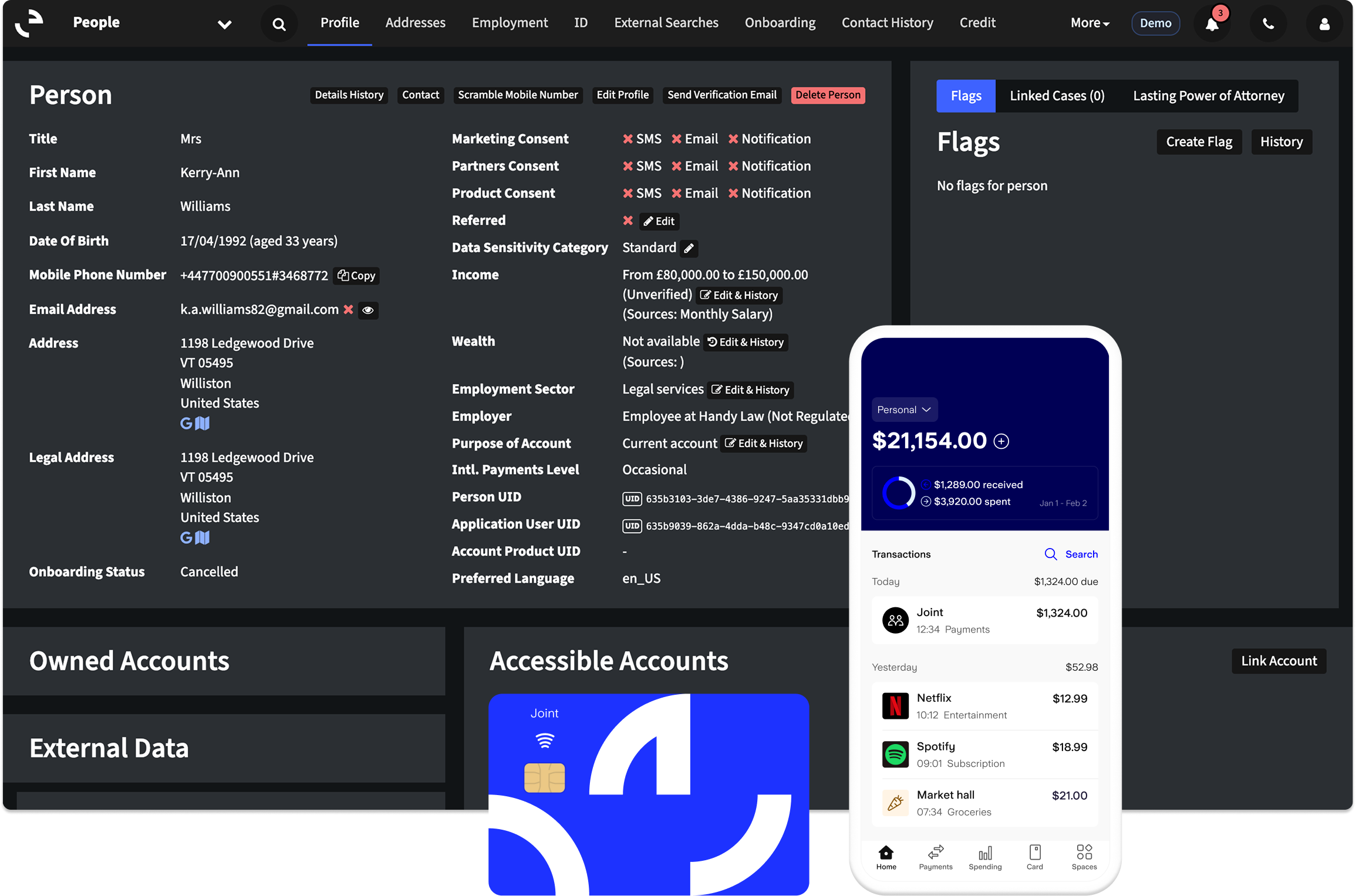Expand the Personal account selector on phone

click(x=904, y=410)
